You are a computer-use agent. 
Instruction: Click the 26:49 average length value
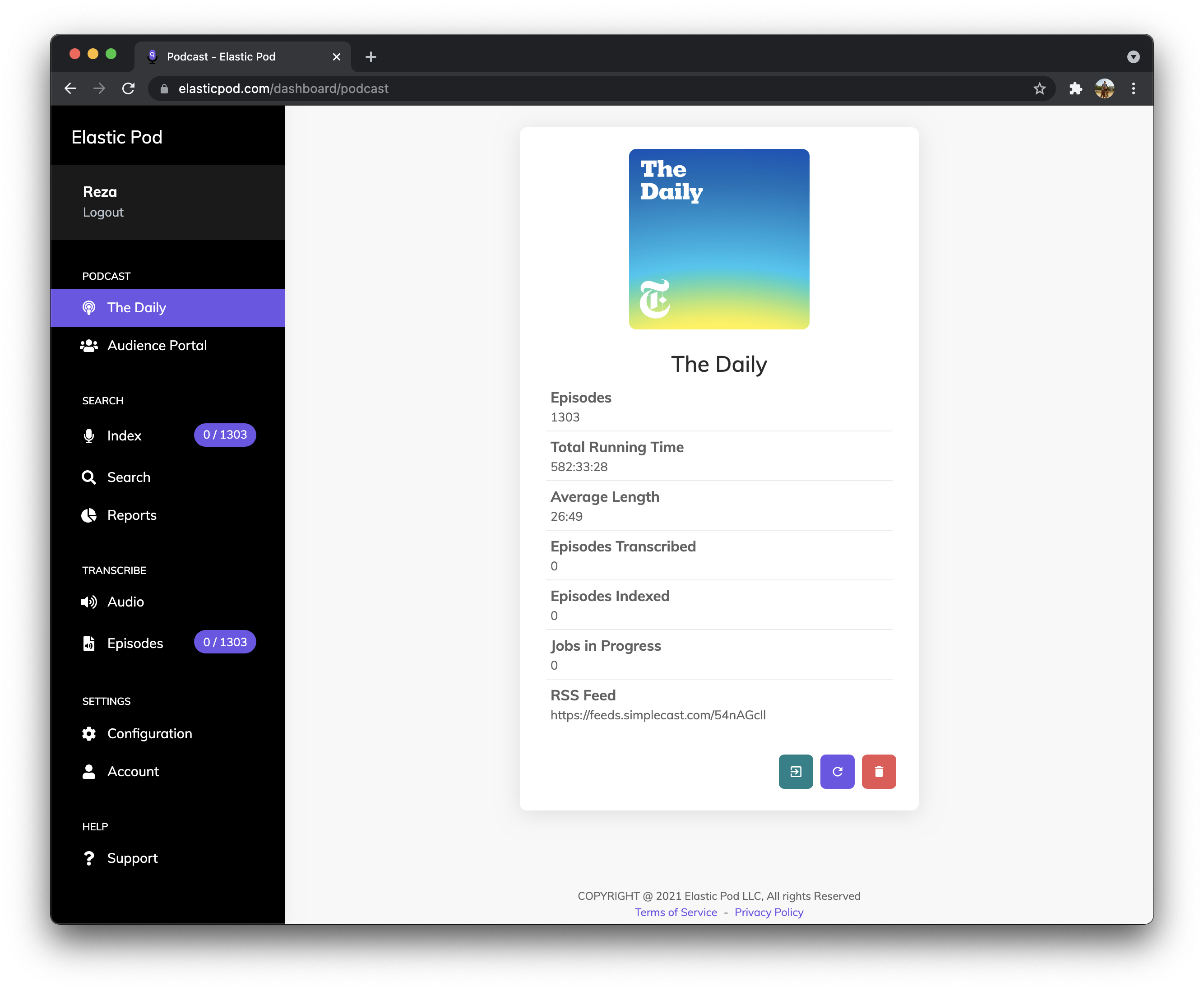coord(566,517)
